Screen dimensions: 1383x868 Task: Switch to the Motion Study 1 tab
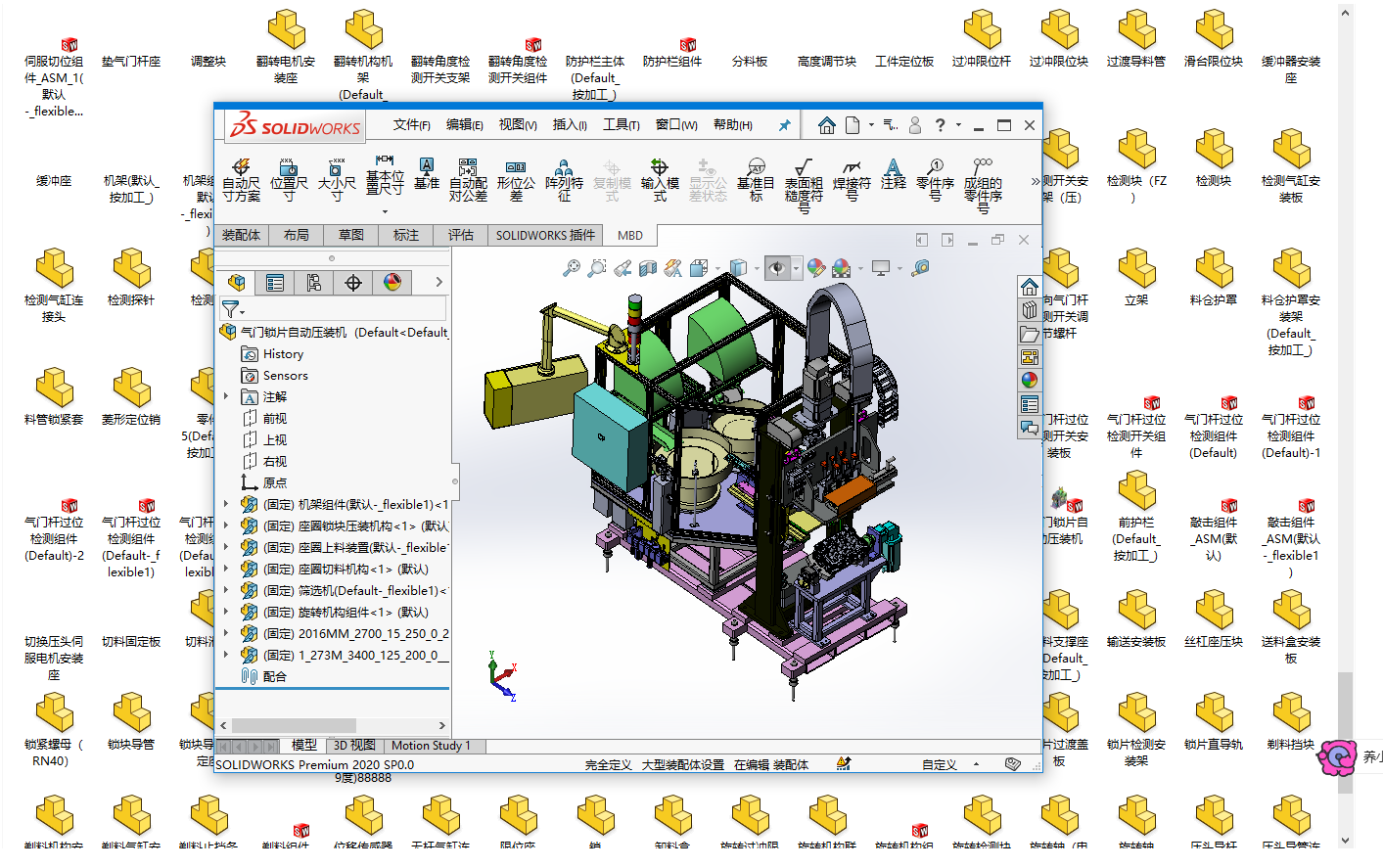(x=431, y=746)
